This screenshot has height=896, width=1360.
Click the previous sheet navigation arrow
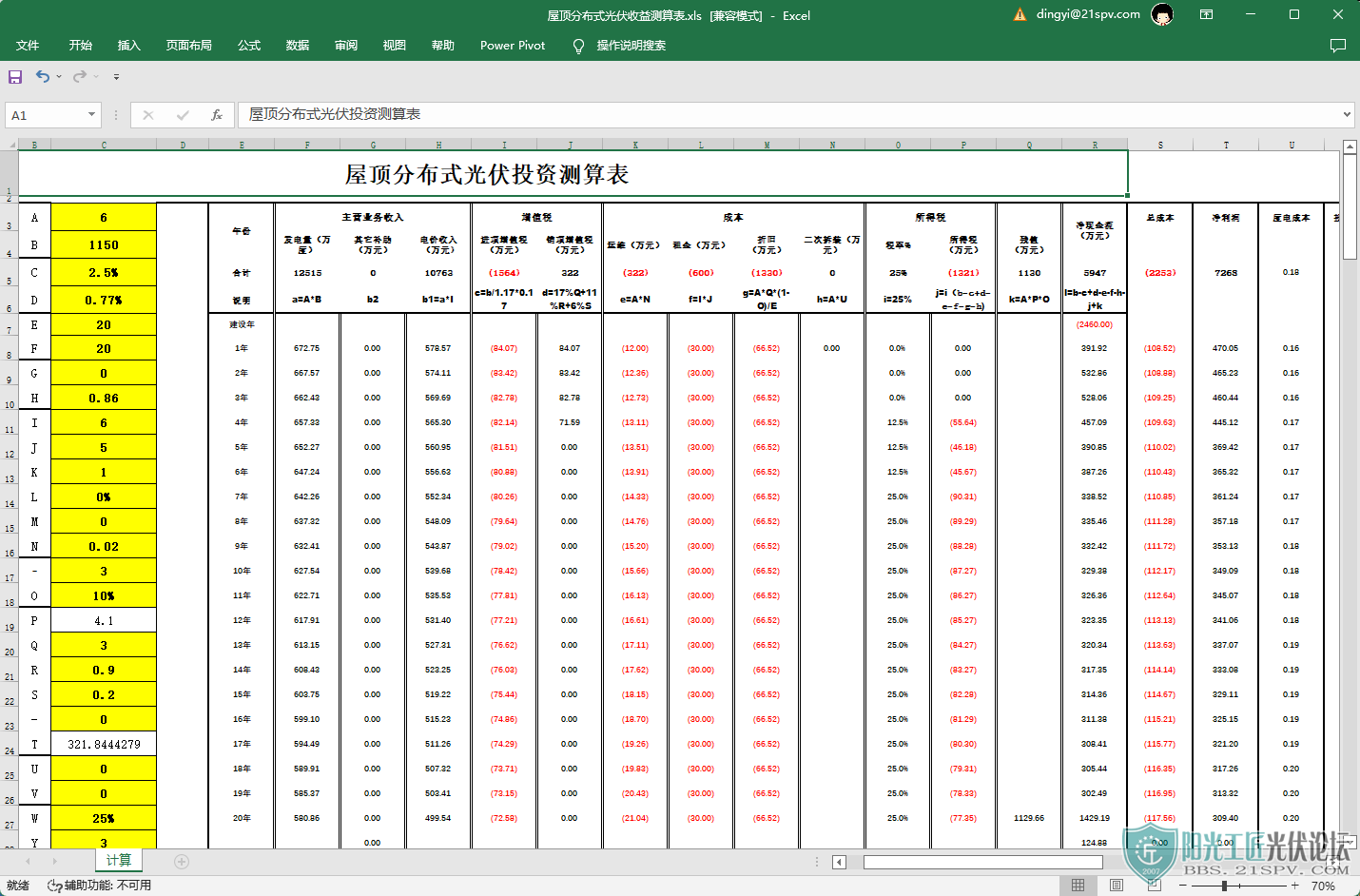28,861
